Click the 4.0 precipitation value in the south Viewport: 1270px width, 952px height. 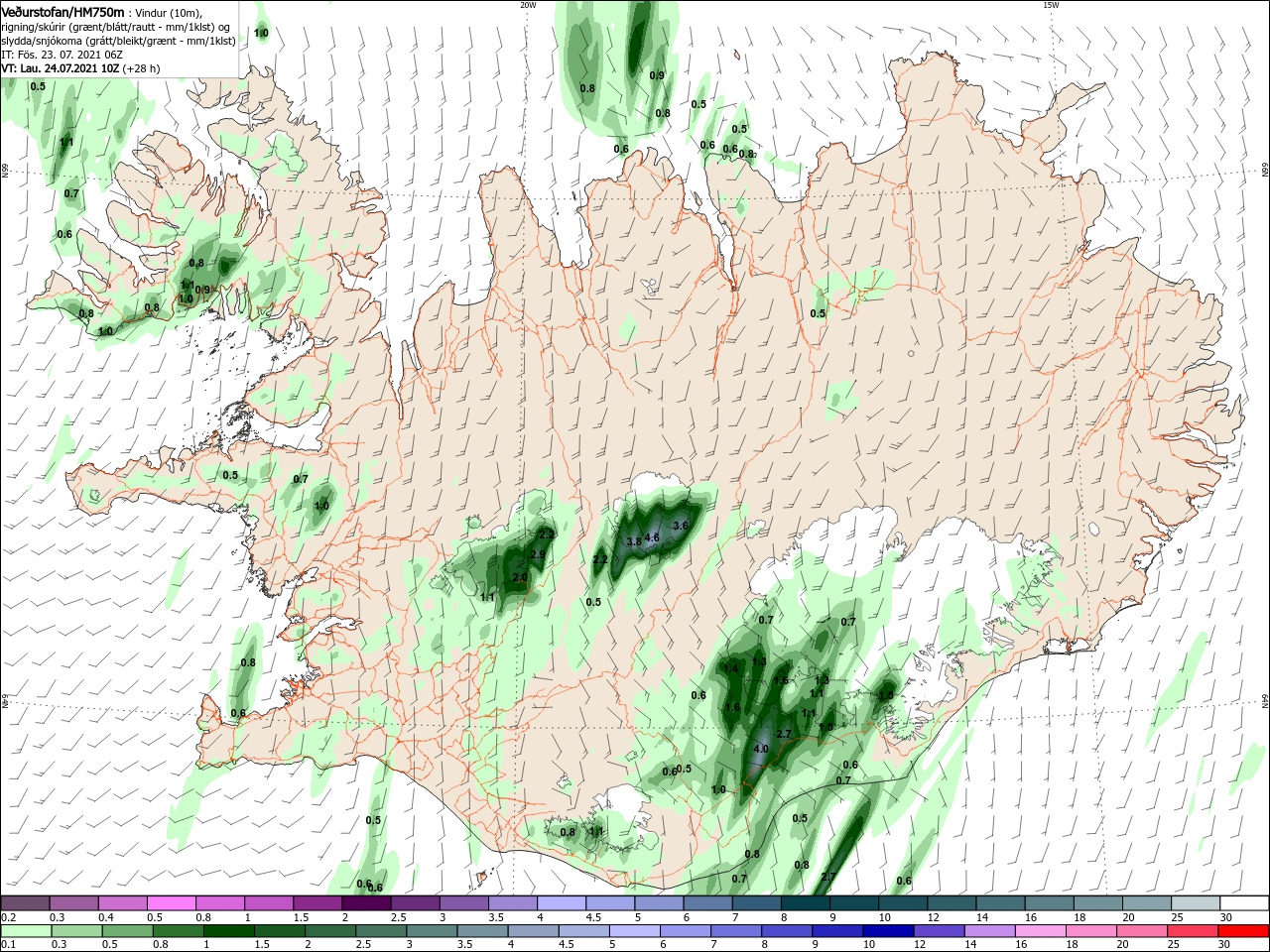761,749
